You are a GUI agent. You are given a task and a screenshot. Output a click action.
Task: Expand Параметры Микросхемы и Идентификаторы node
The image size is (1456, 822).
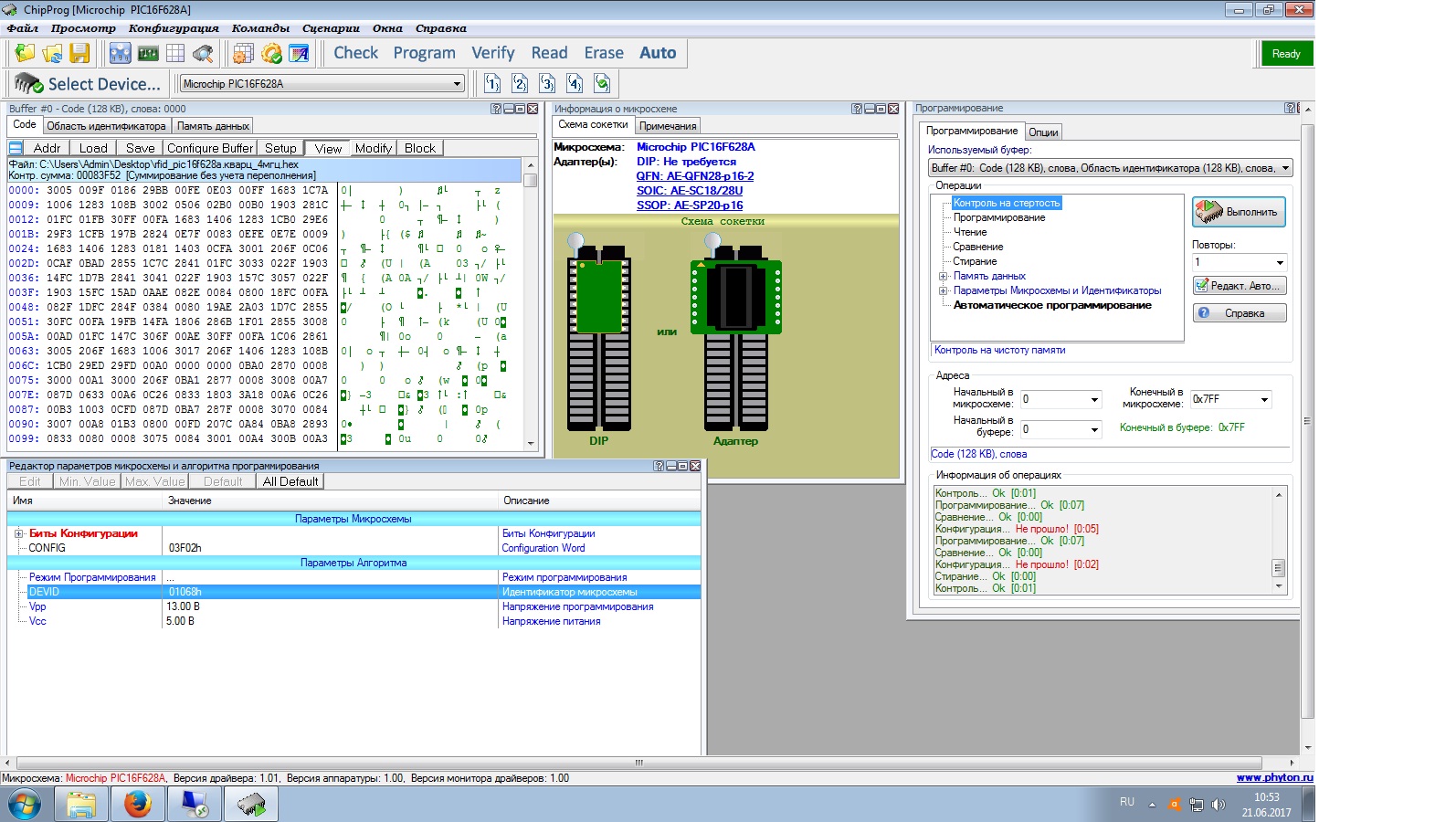[x=943, y=290]
